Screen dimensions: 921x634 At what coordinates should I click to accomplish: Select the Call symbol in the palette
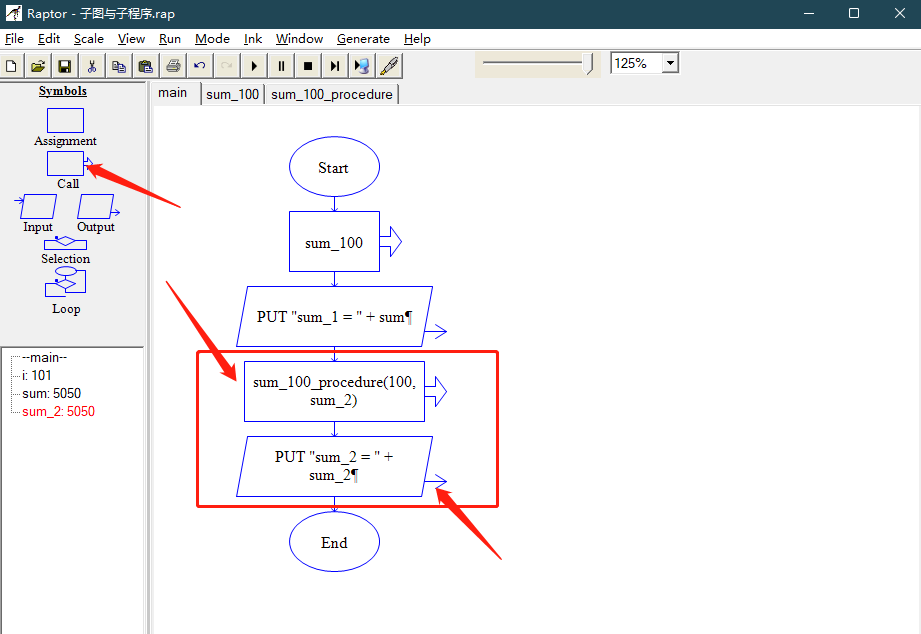[66, 163]
